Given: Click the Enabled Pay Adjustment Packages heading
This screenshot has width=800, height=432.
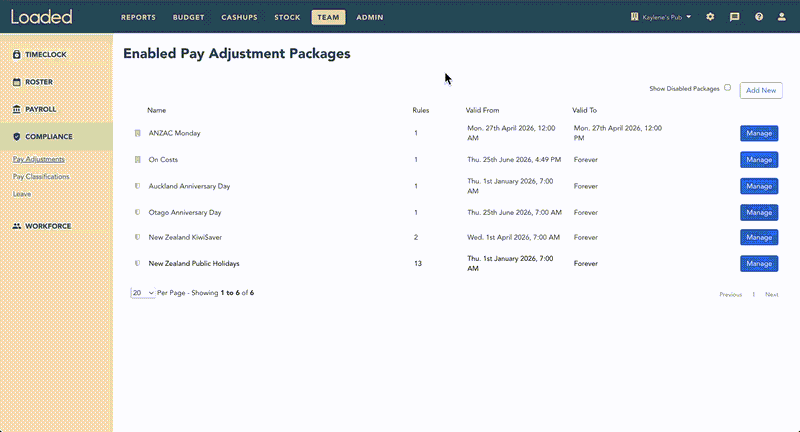Looking at the screenshot, I should tap(237, 54).
